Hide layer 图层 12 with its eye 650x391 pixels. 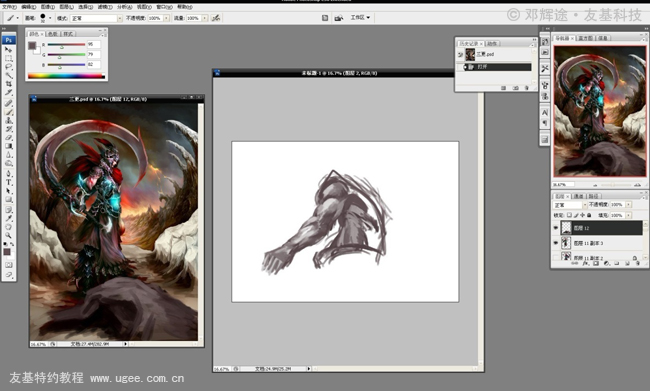tap(555, 228)
